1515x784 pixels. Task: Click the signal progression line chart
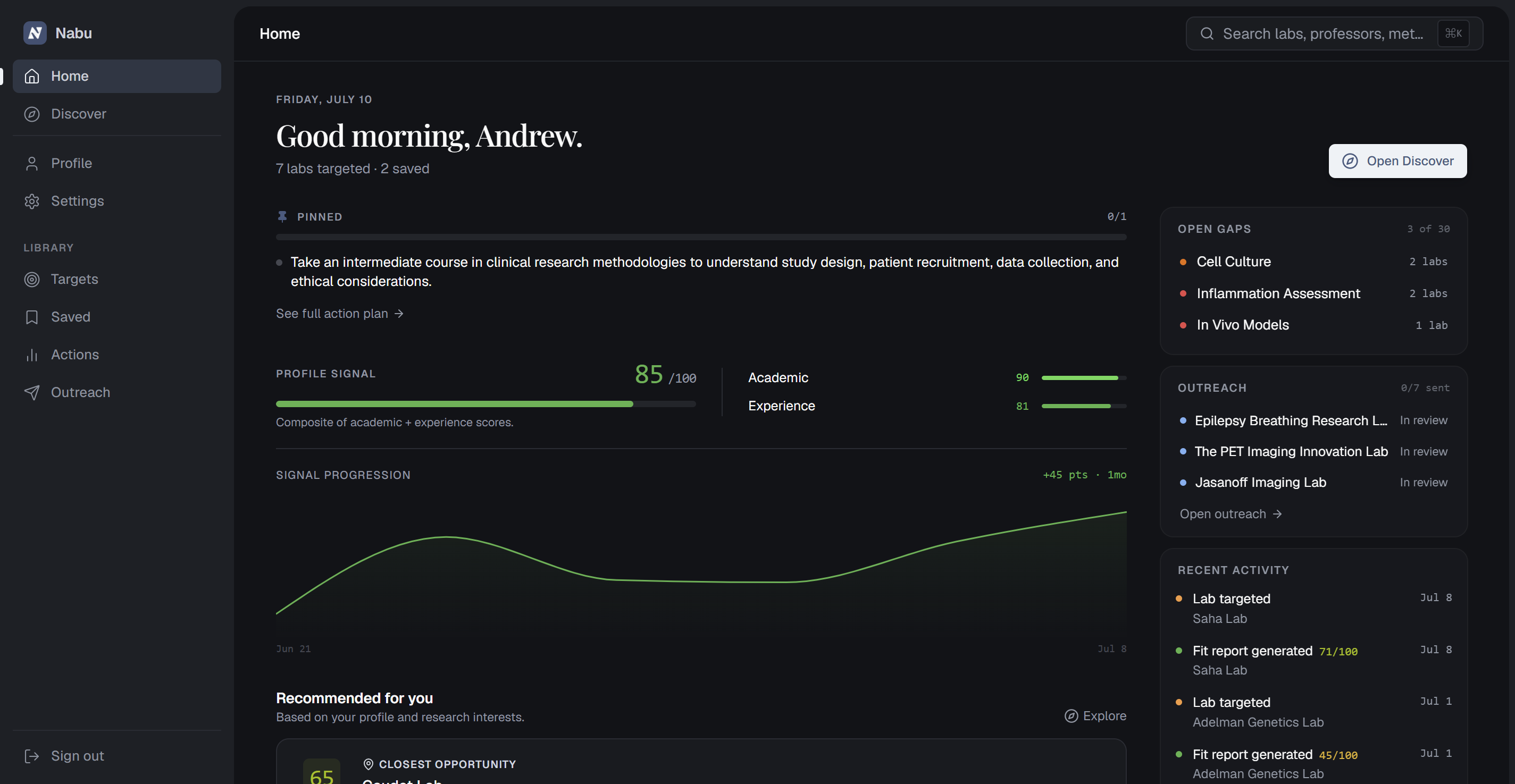click(701, 573)
